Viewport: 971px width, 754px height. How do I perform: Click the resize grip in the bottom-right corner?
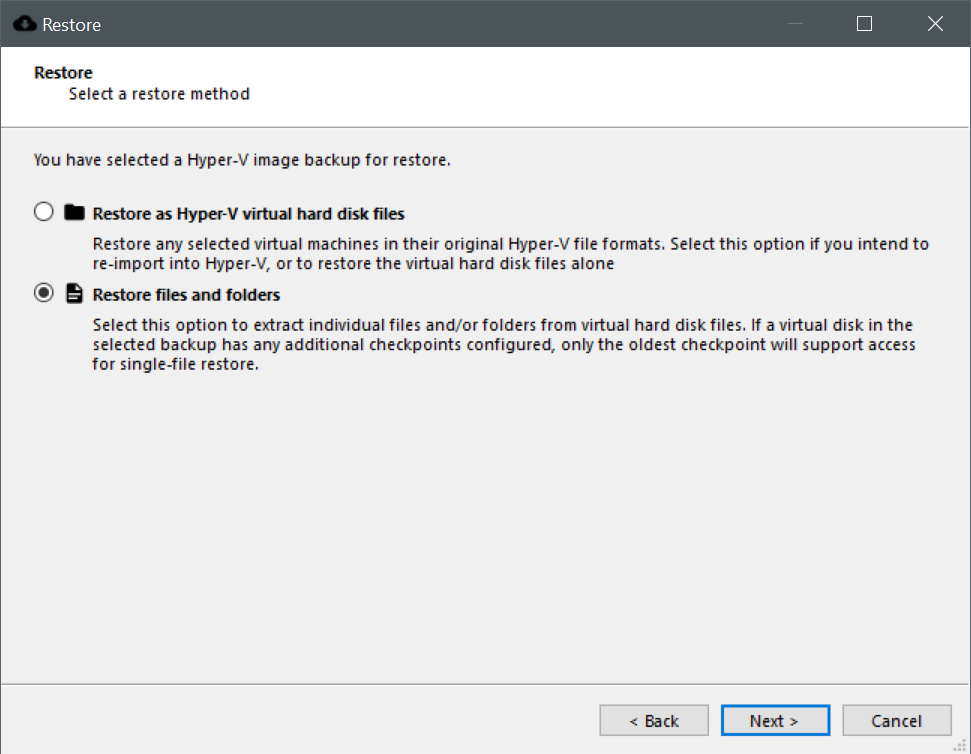tap(961, 745)
